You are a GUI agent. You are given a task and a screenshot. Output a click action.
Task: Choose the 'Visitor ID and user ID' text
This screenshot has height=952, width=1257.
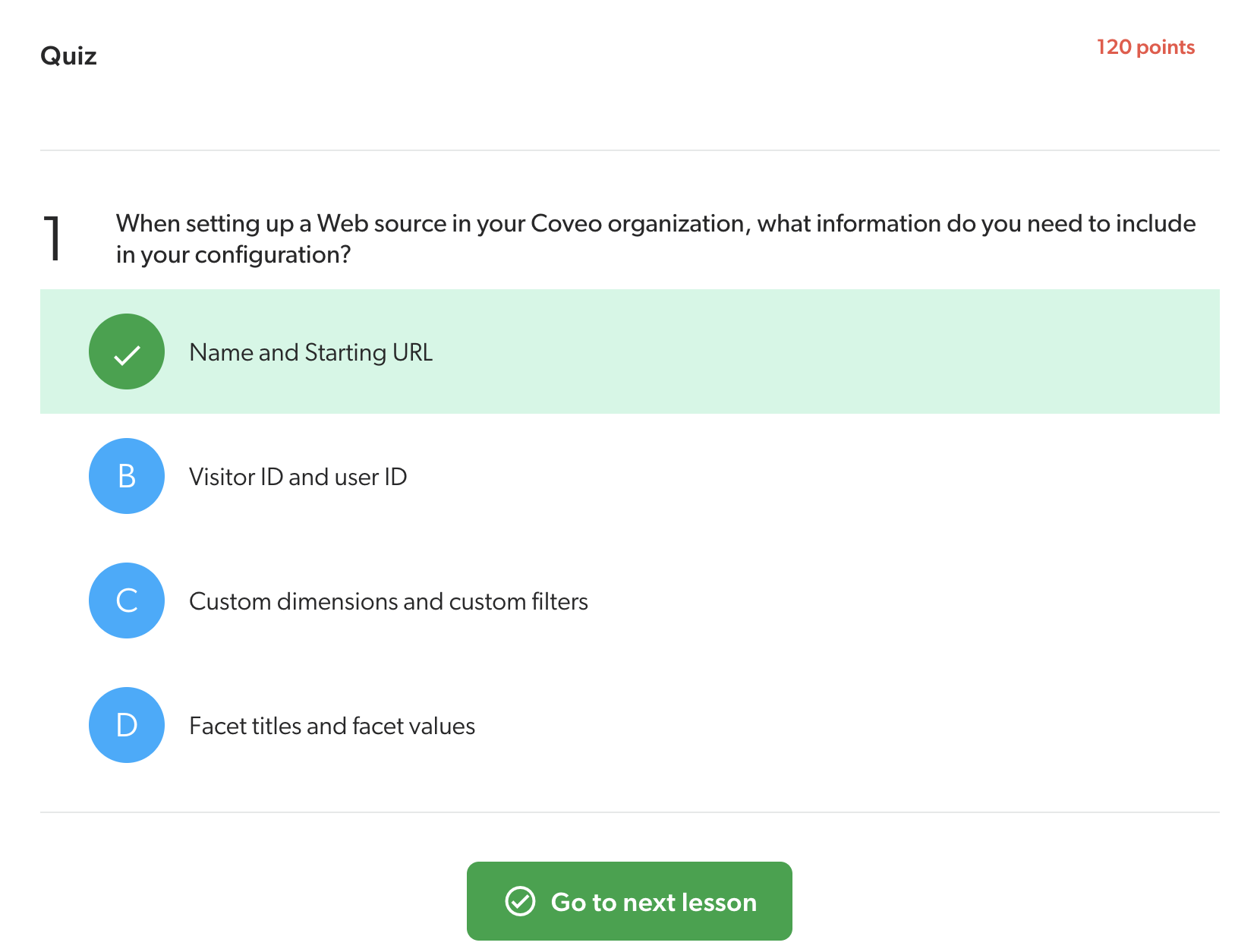[x=298, y=478]
